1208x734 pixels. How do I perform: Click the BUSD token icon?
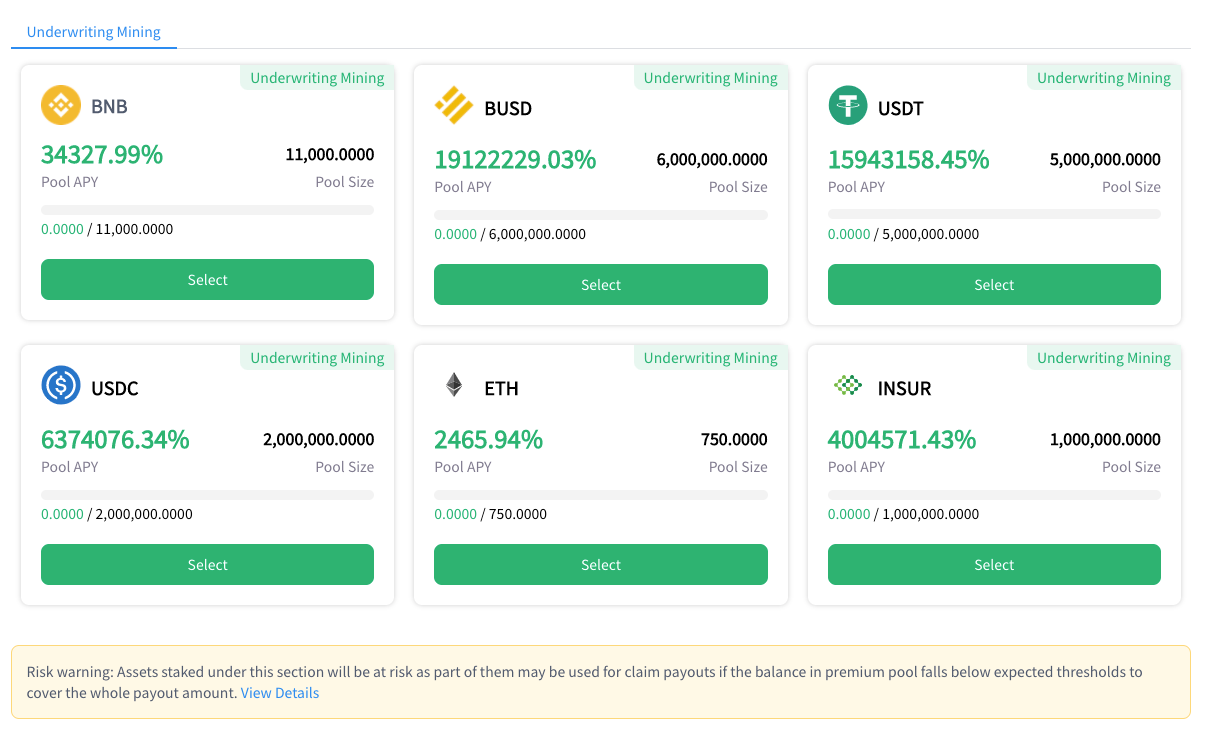click(454, 105)
